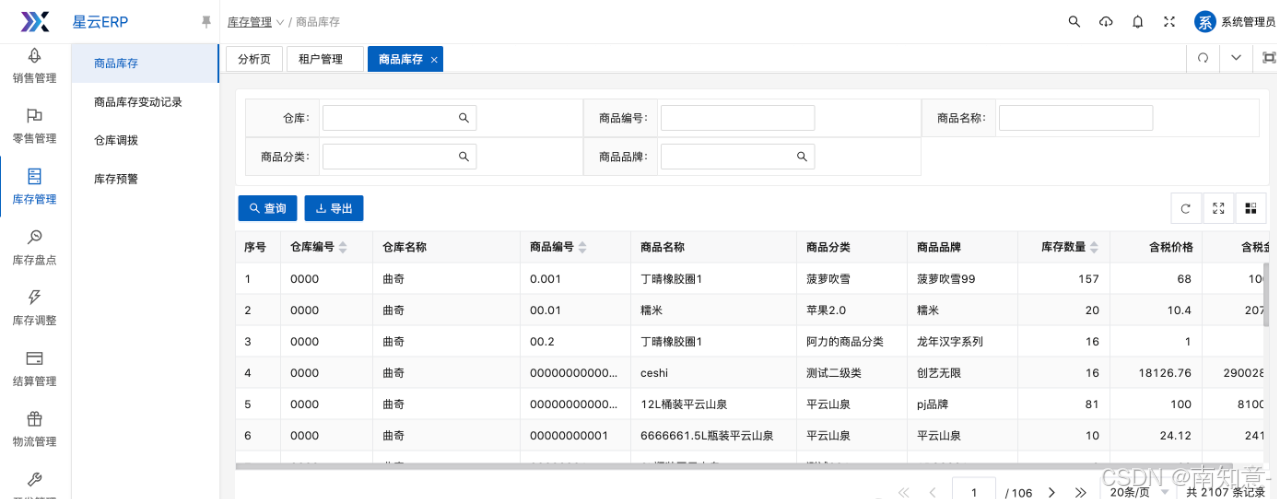Click the 星云ERP logo icon
The image size is (1277, 499).
pyautogui.click(x=36, y=21)
